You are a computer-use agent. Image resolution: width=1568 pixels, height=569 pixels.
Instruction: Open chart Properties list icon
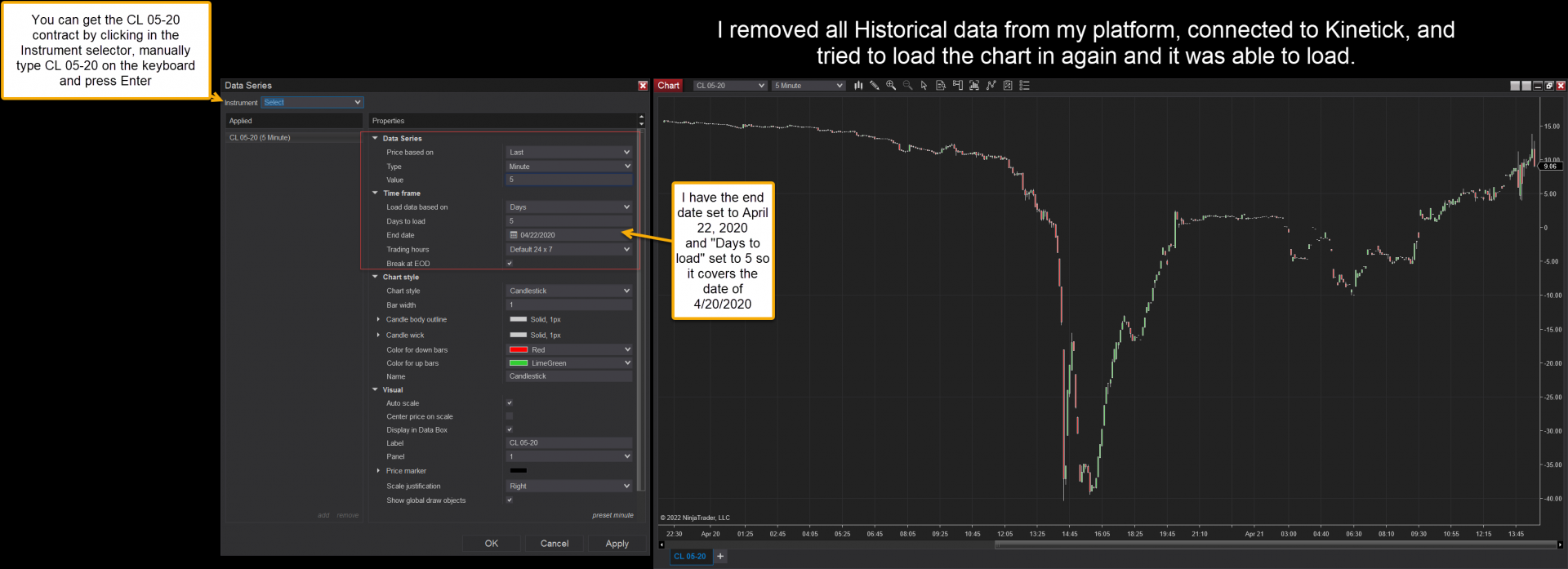click(x=1024, y=85)
